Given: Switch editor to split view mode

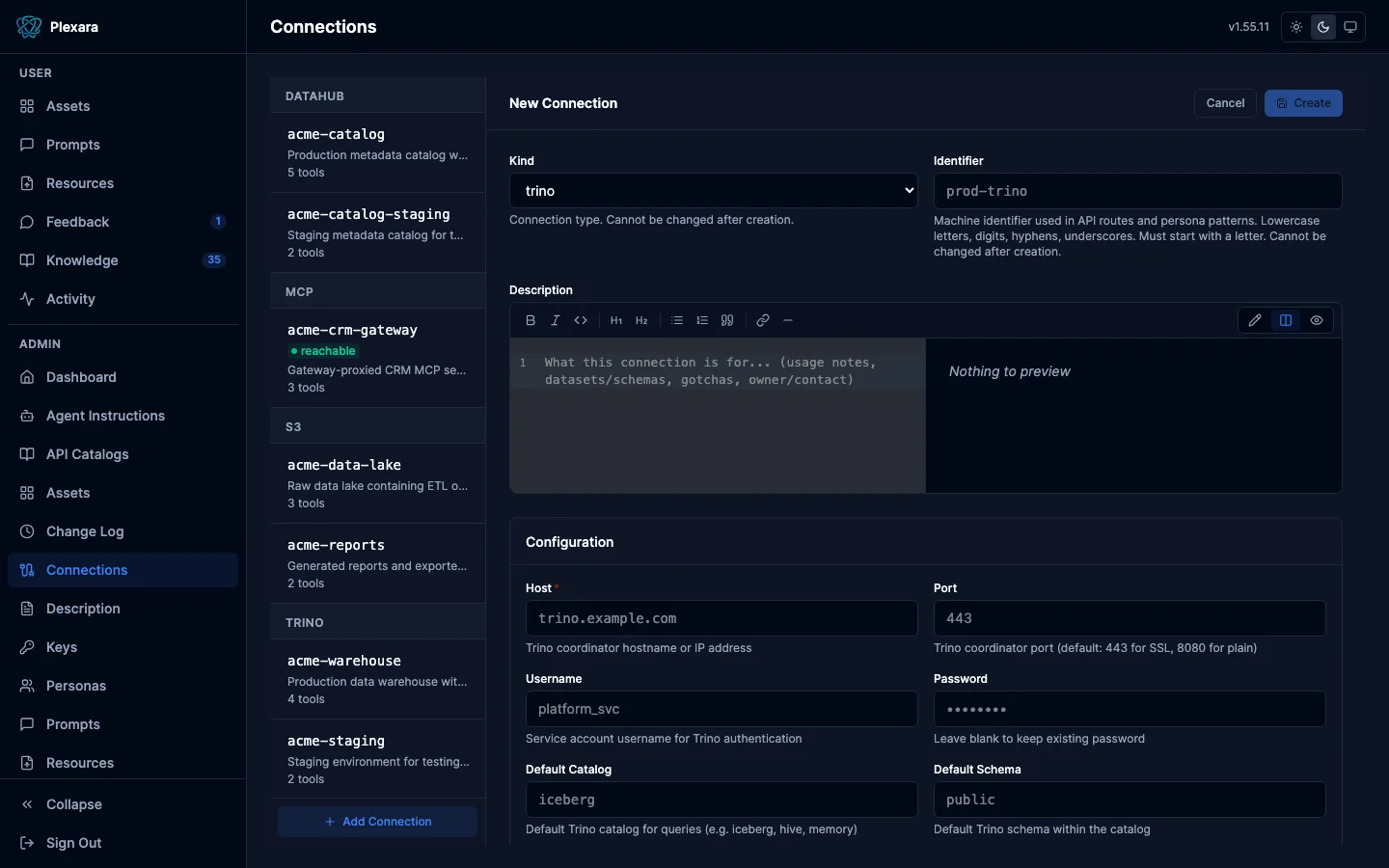Looking at the screenshot, I should click(x=1286, y=320).
